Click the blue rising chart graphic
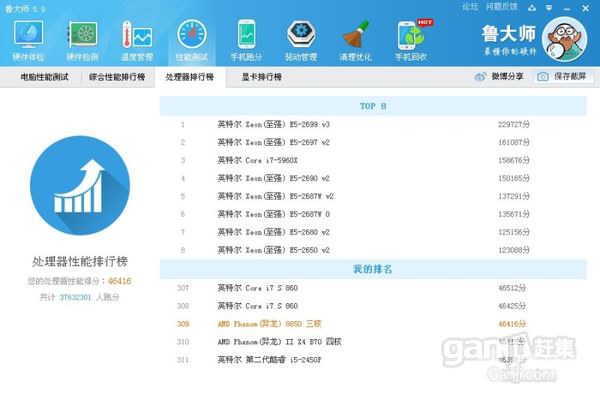The height and width of the screenshot is (399, 600). [80, 186]
